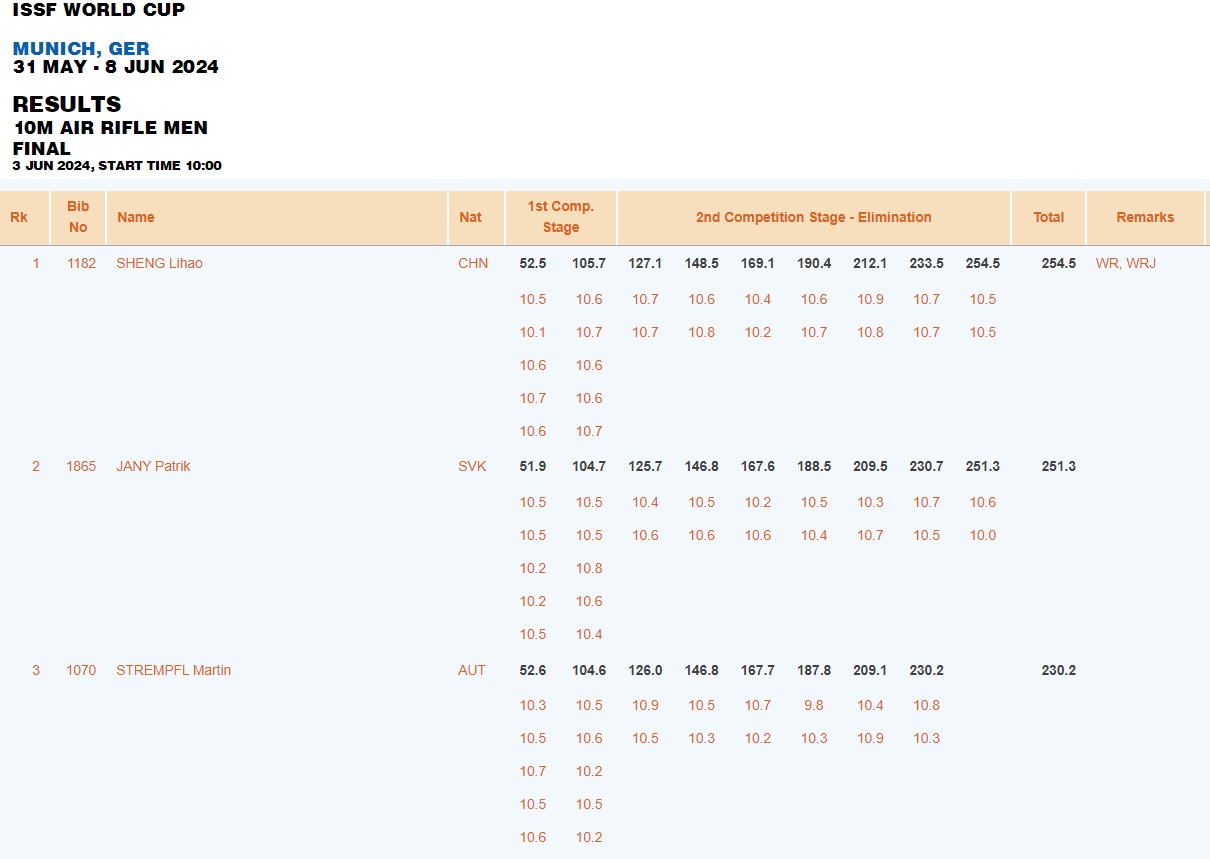
Task: Select the Total column header
Action: tap(1049, 217)
